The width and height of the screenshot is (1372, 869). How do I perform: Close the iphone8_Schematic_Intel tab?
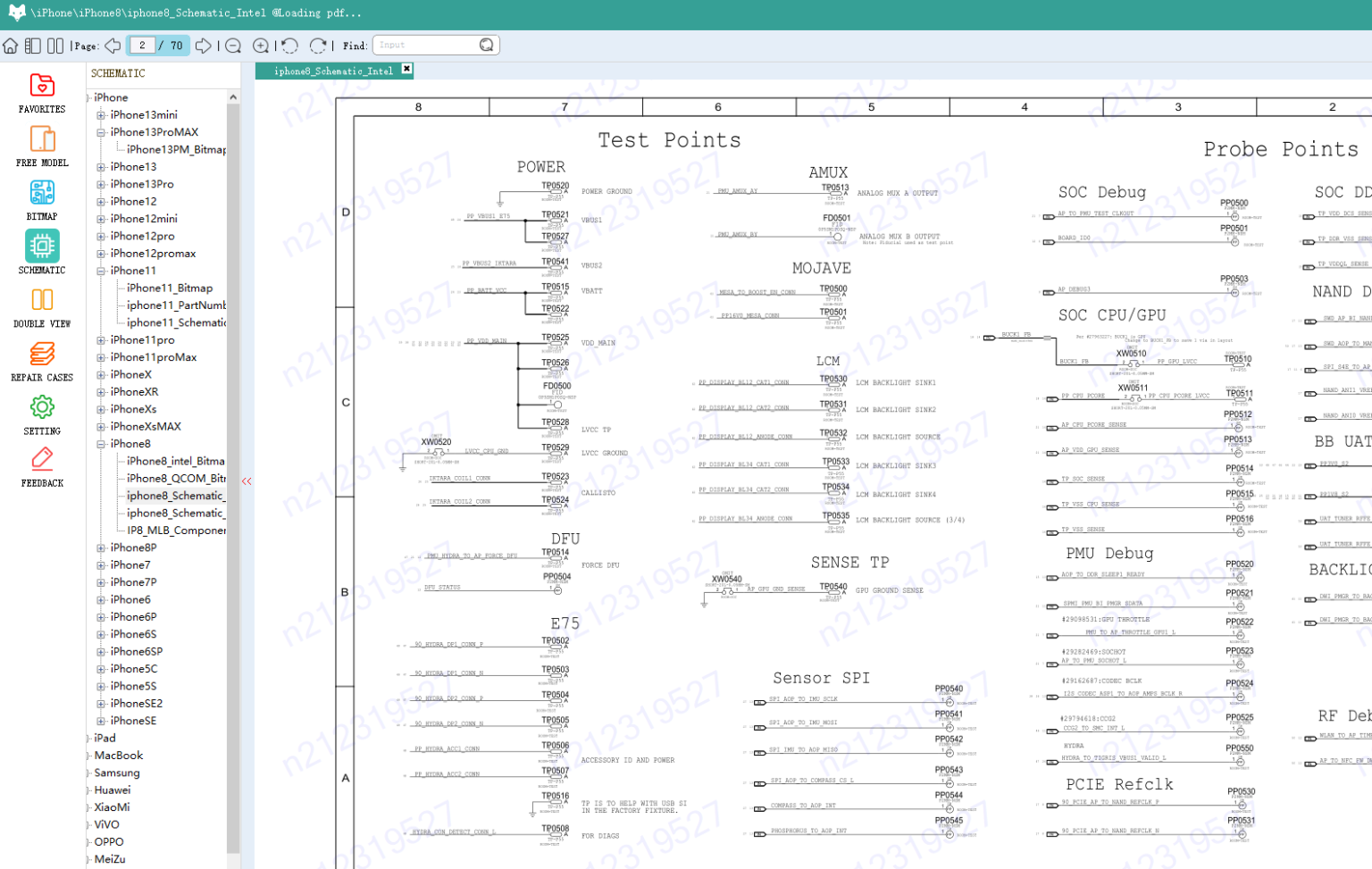pos(407,69)
